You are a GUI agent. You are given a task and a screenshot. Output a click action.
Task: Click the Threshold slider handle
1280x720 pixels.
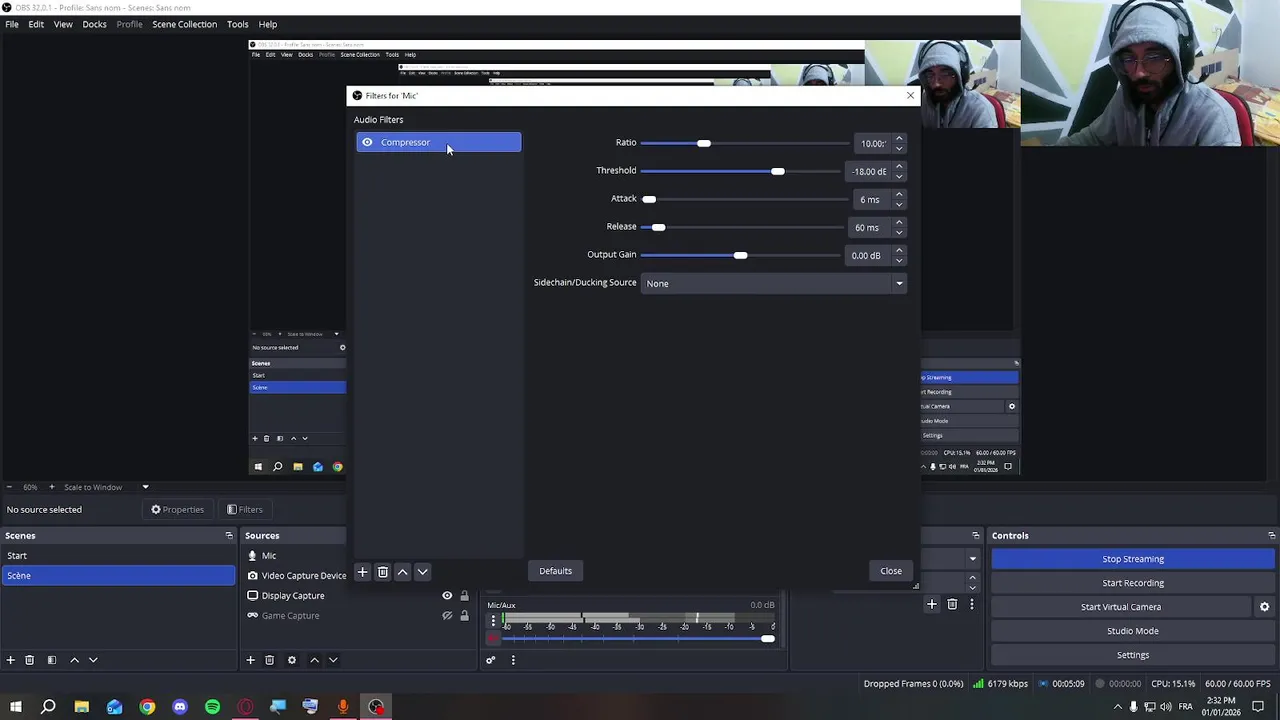click(x=778, y=171)
